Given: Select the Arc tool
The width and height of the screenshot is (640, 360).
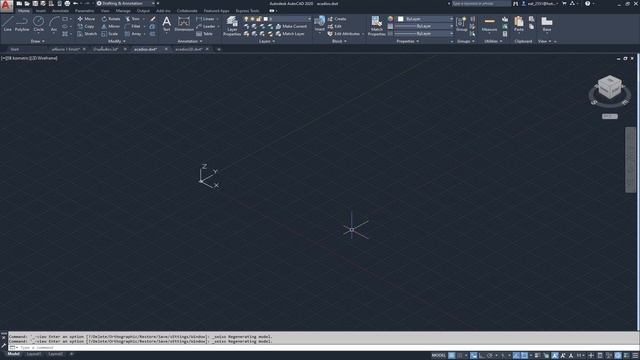Looking at the screenshot, I should (x=54, y=24).
